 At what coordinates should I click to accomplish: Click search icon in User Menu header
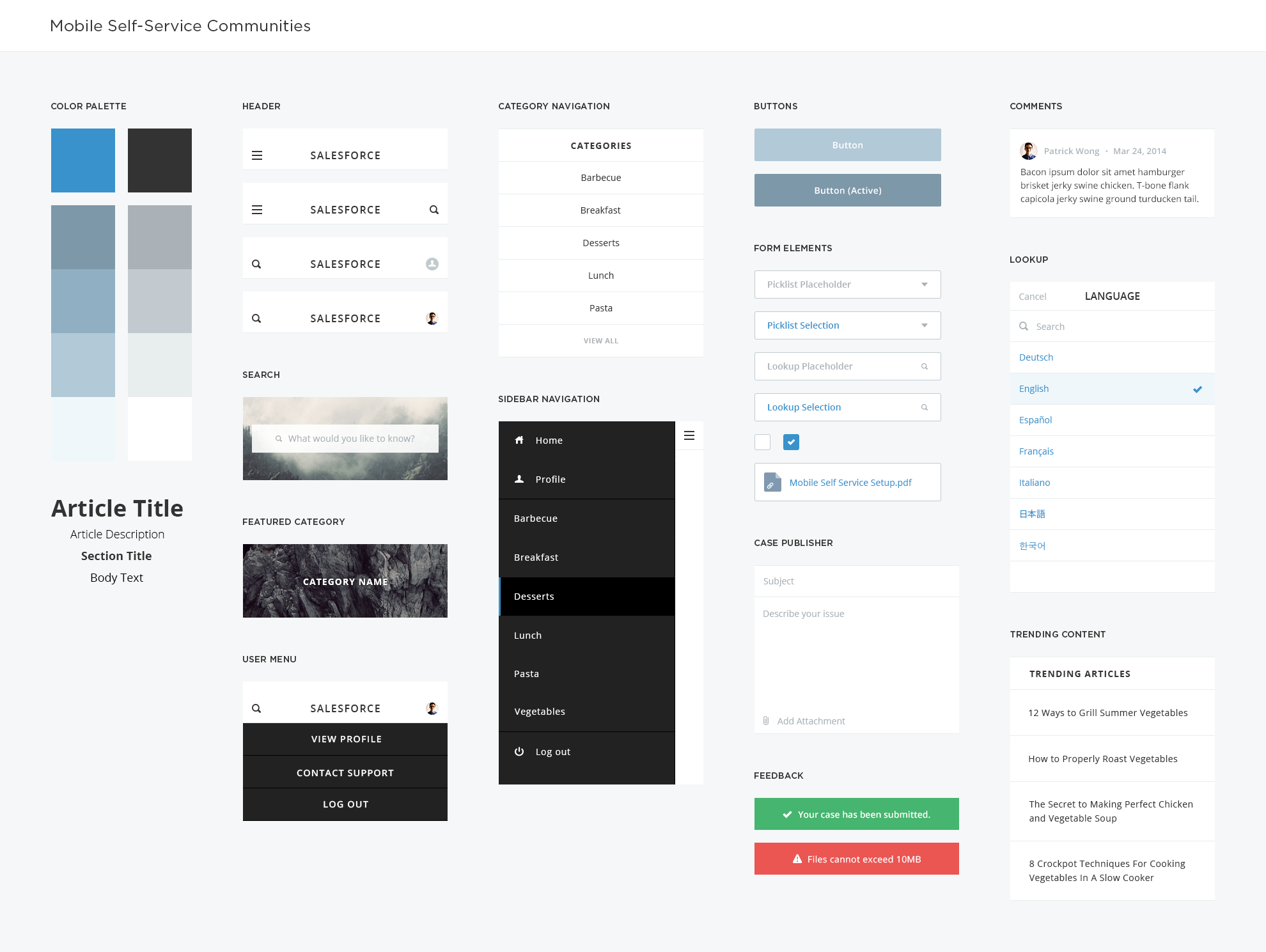click(256, 708)
